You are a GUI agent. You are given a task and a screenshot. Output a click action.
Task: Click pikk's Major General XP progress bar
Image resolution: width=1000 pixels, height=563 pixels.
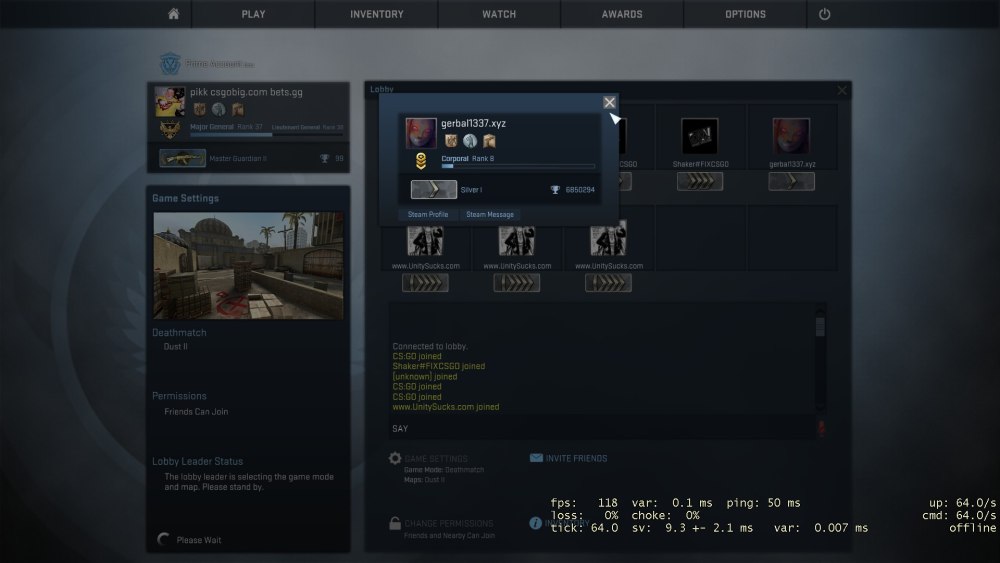pos(267,135)
